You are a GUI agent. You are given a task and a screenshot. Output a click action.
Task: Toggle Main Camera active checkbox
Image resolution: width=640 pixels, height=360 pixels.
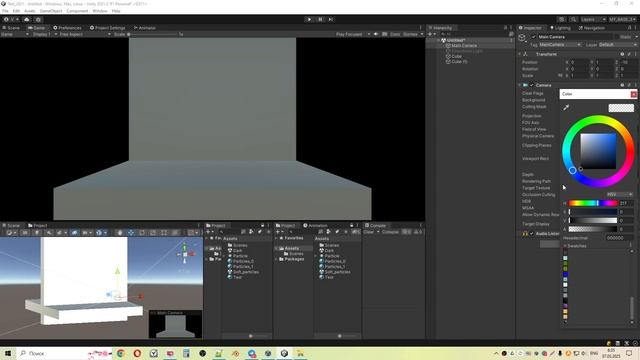(533, 37)
